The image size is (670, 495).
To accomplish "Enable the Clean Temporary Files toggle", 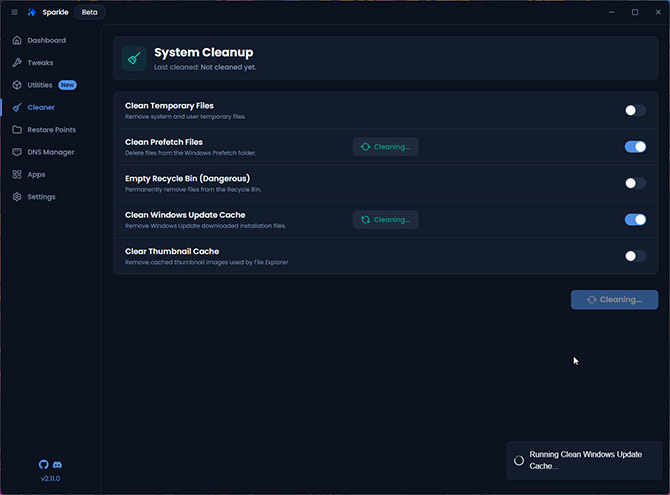I will (x=635, y=110).
